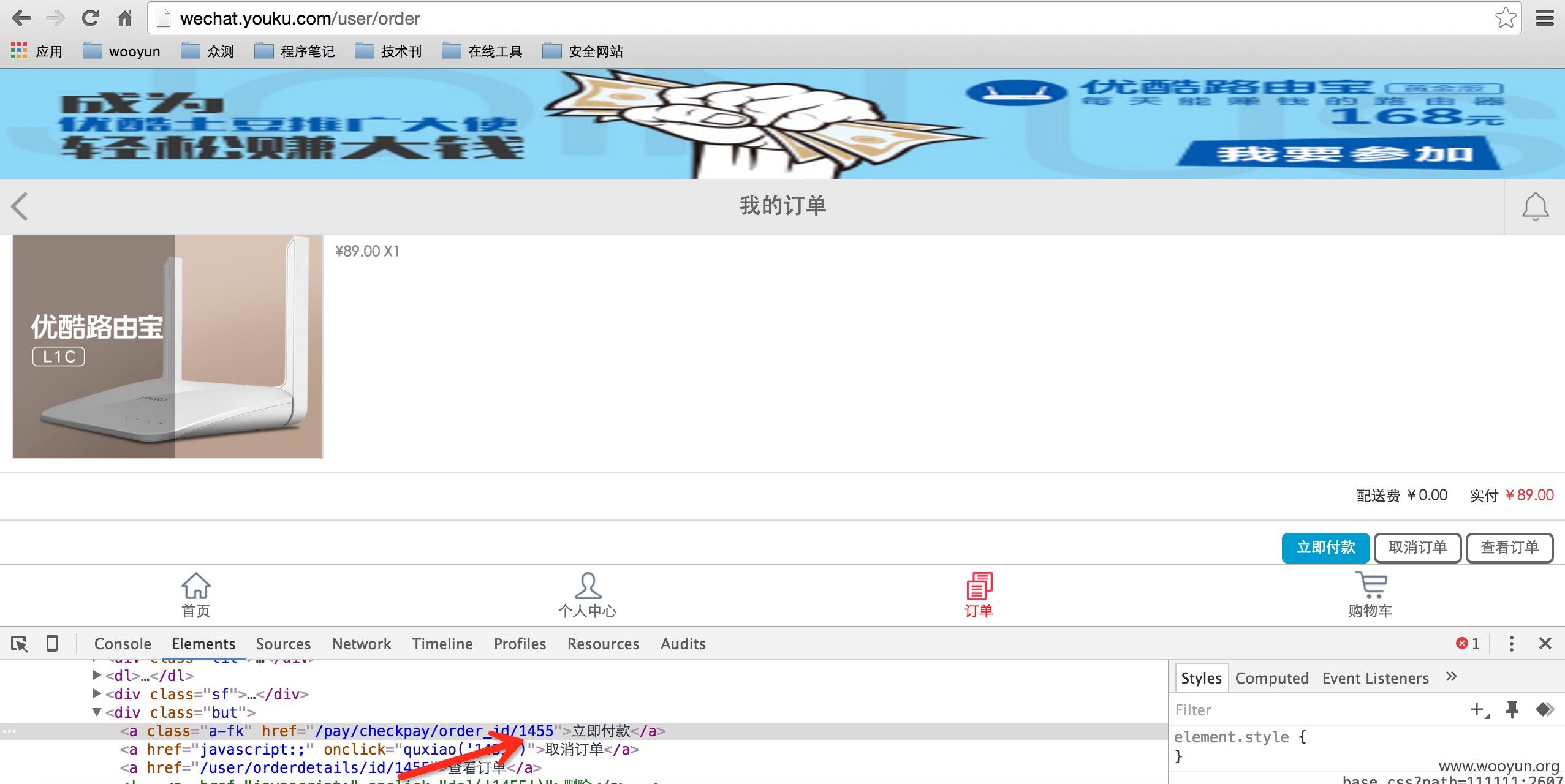Click the animation controls diamond icon

(1545, 710)
